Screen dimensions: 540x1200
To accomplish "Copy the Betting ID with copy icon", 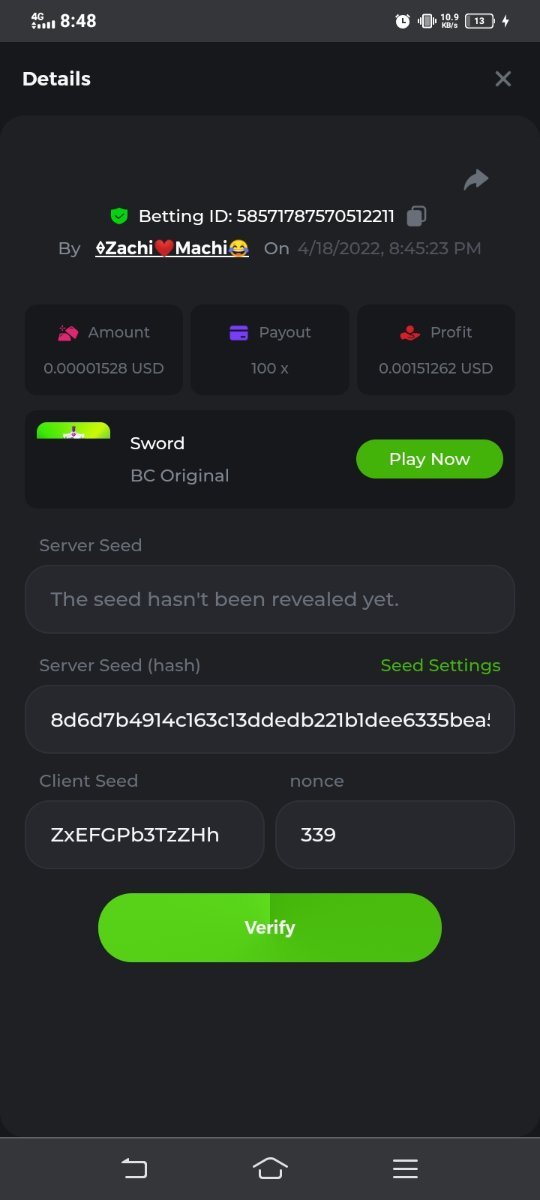I will tap(417, 216).
